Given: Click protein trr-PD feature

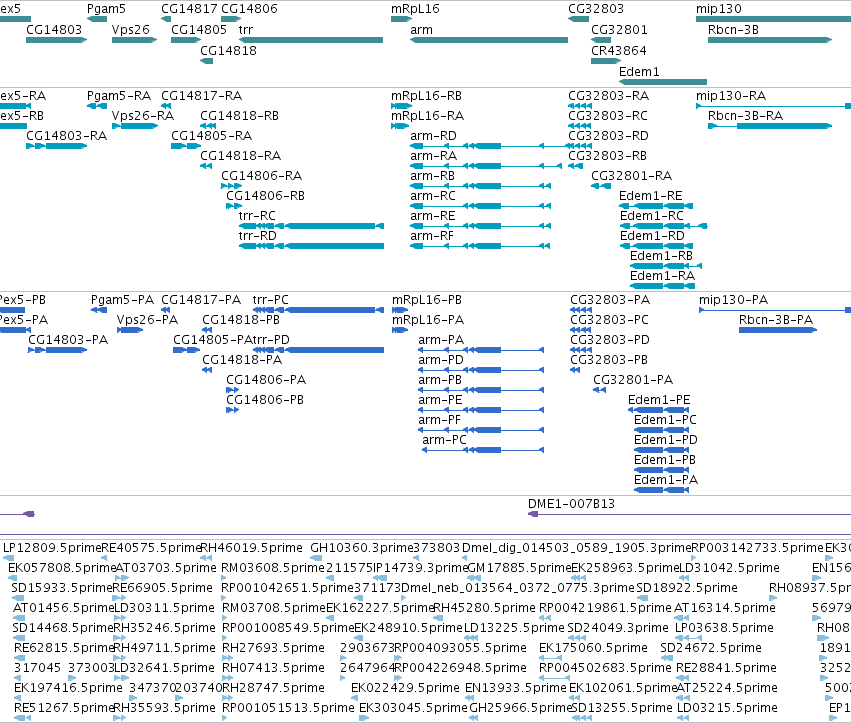Looking at the screenshot, I should coord(318,350).
